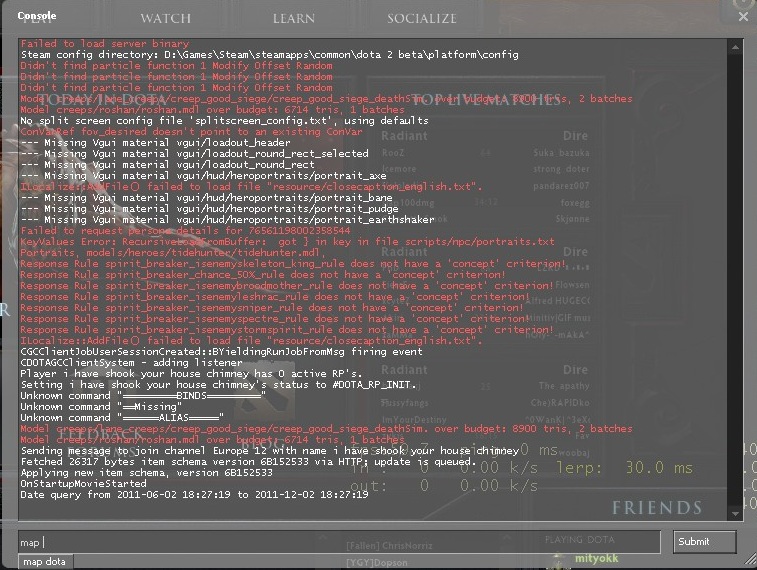Screen dimensions: 757x570
Task: Click the Console title text
Action: point(37,15)
